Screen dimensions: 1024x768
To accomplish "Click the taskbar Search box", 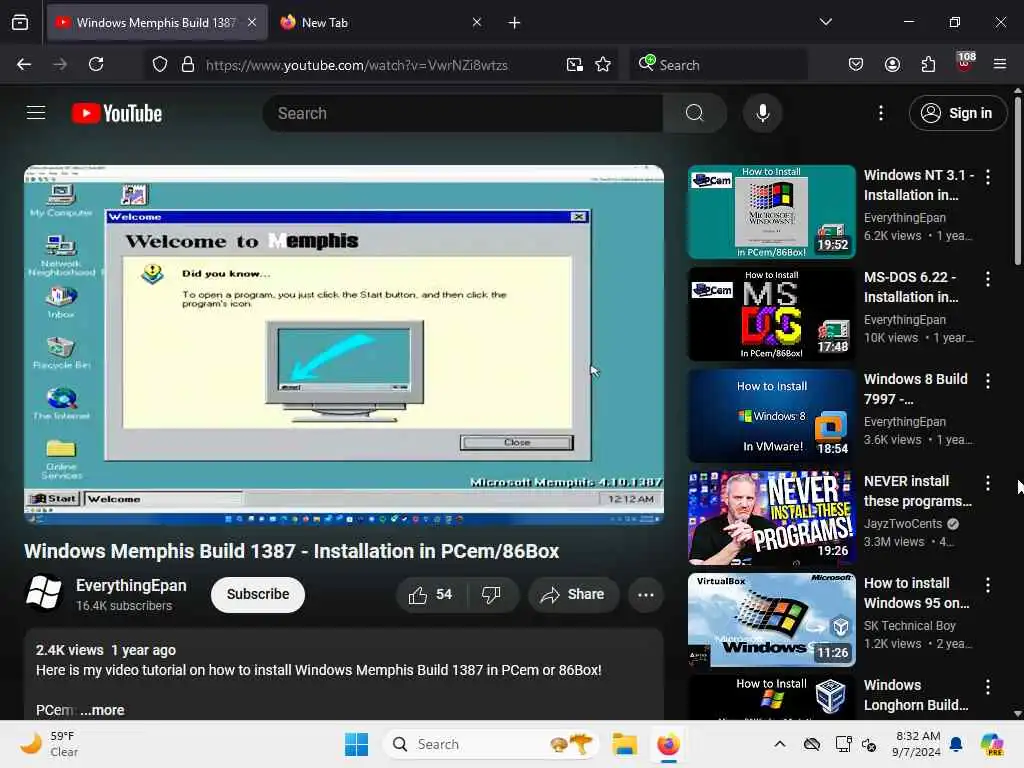I will [491, 744].
